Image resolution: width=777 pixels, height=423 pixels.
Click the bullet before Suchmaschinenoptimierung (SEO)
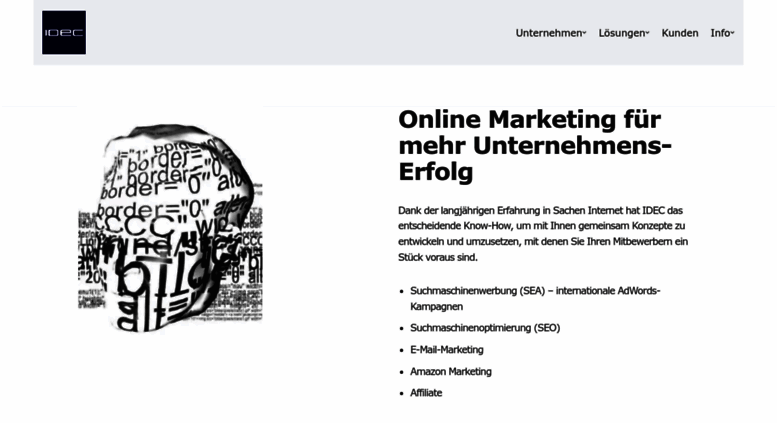click(401, 328)
